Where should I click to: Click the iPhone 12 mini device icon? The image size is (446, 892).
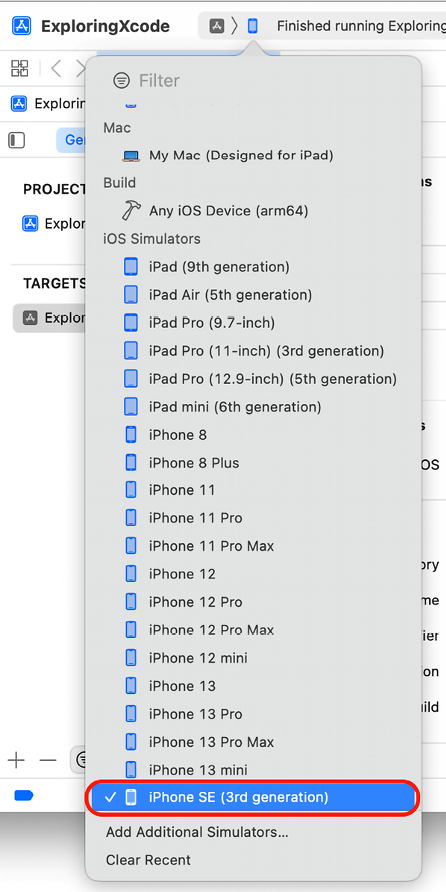[131, 658]
